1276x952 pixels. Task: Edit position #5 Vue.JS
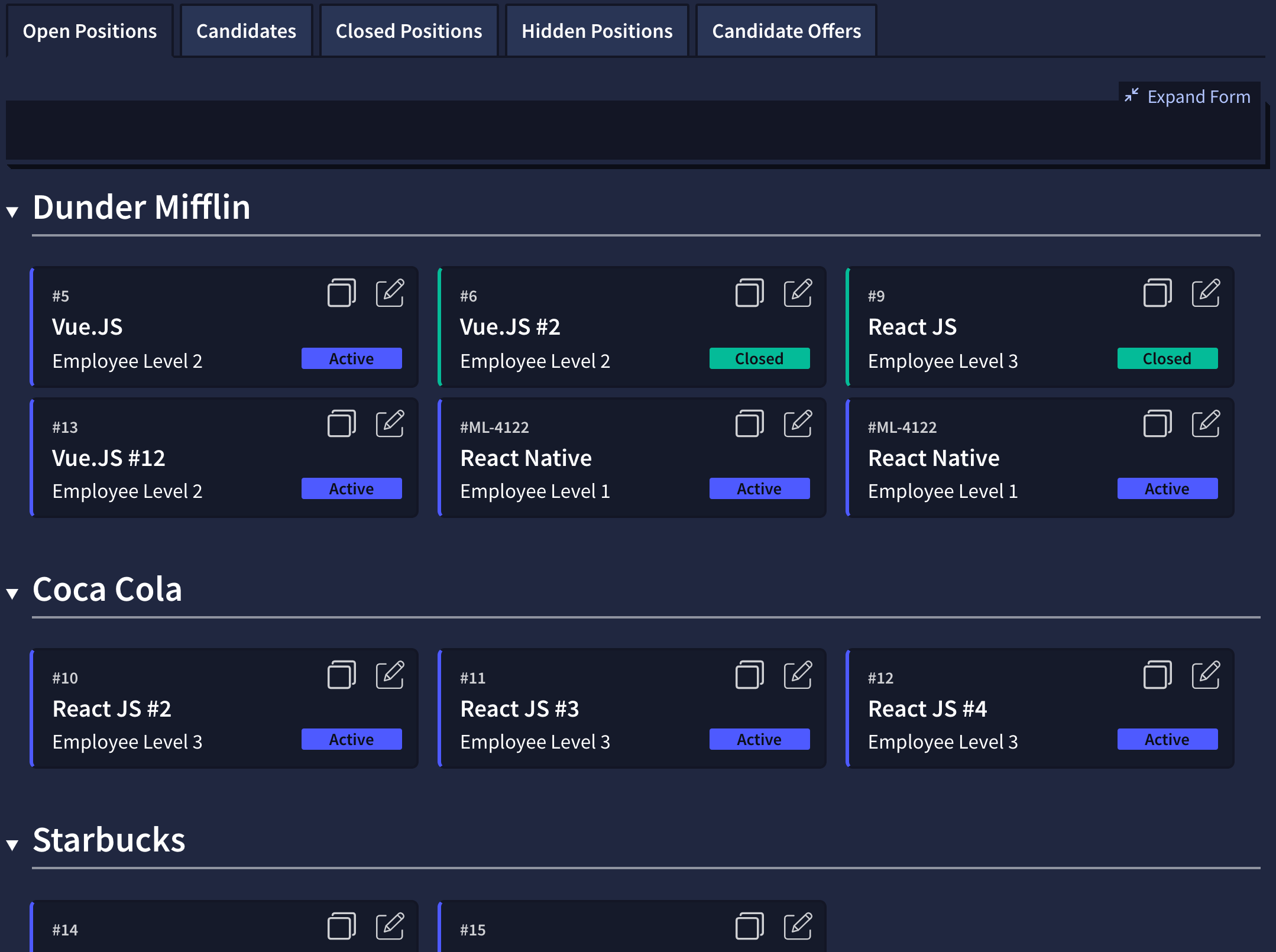[x=390, y=293]
